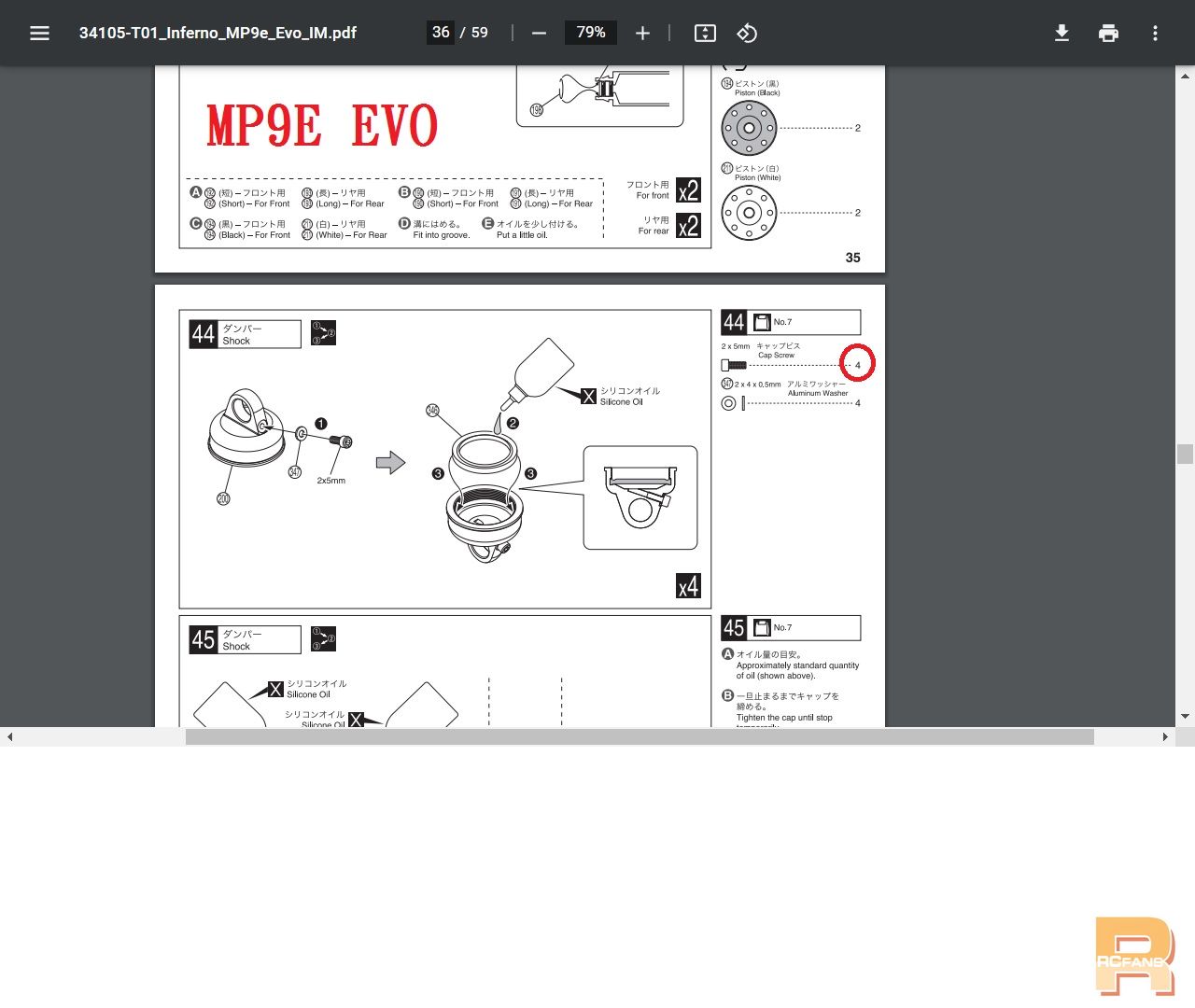Click the step 45 Shock heading
This screenshot has height=1008, width=1195.
[246, 639]
